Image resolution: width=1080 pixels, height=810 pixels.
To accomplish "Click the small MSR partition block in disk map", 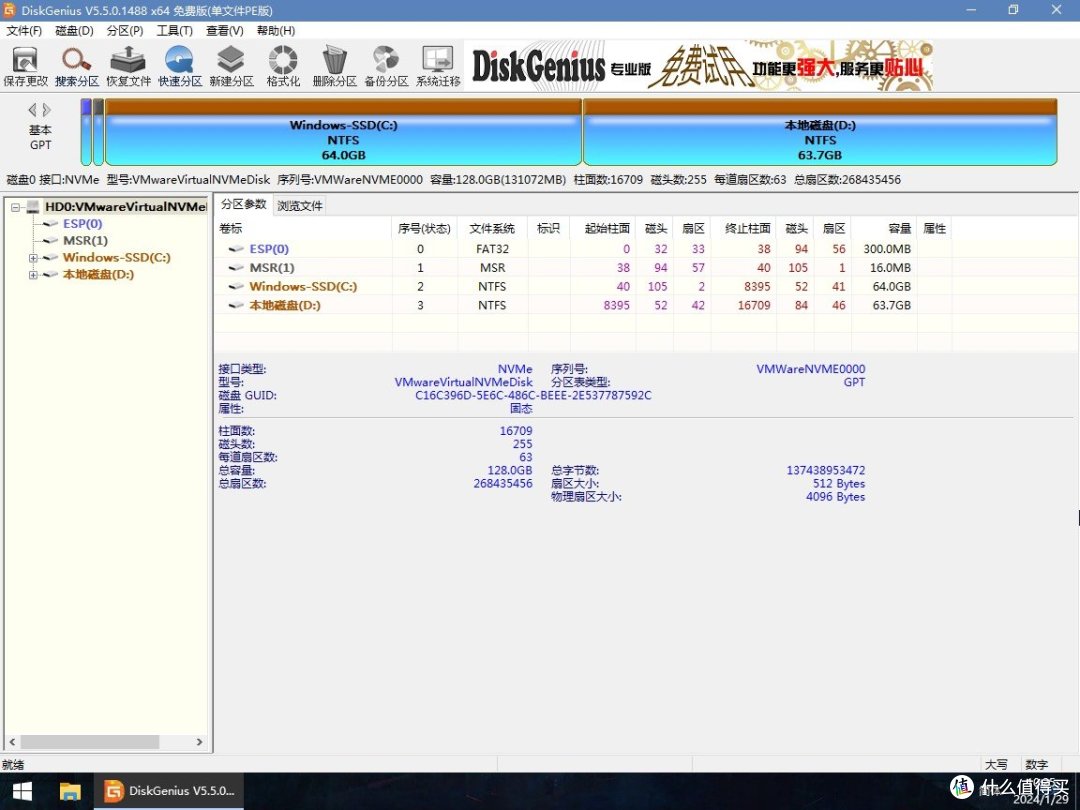I will point(98,132).
